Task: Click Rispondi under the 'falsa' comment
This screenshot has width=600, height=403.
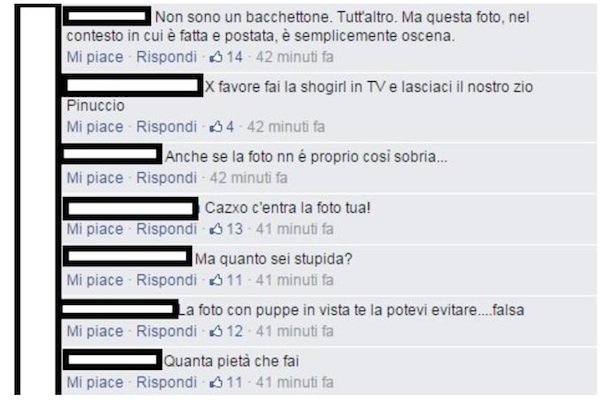Action: tap(166, 331)
